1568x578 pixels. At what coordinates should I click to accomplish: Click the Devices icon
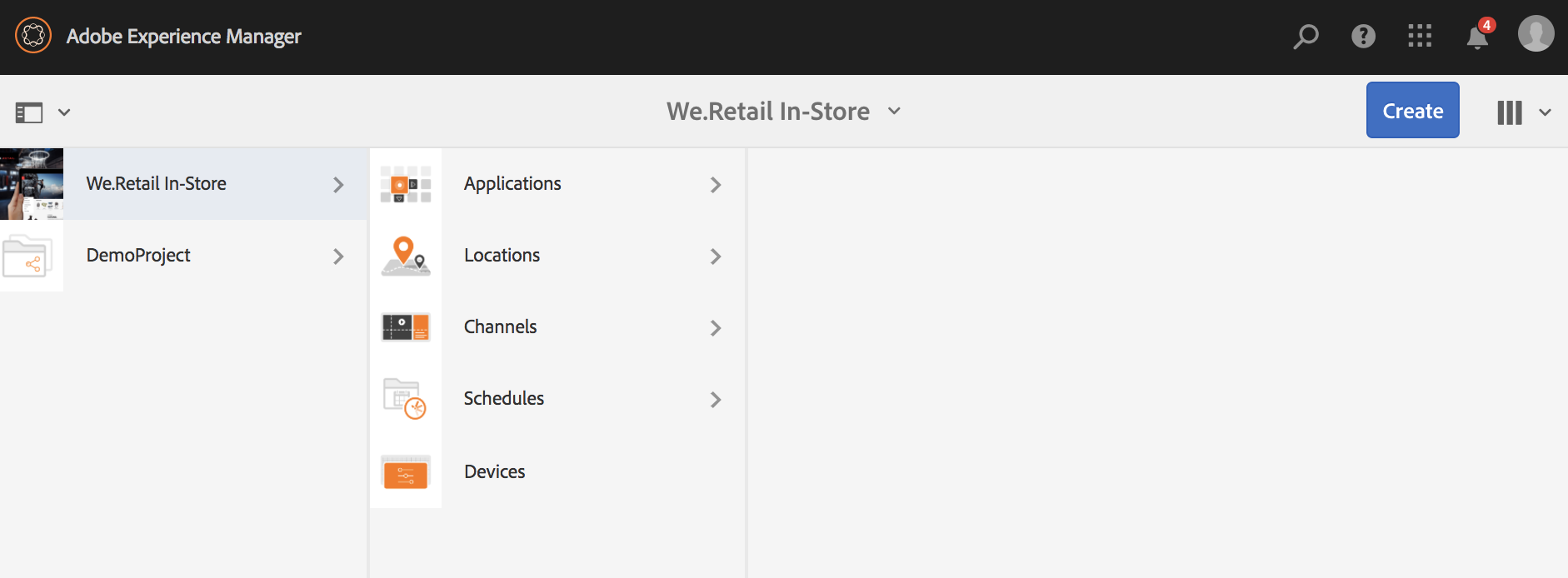[406, 472]
